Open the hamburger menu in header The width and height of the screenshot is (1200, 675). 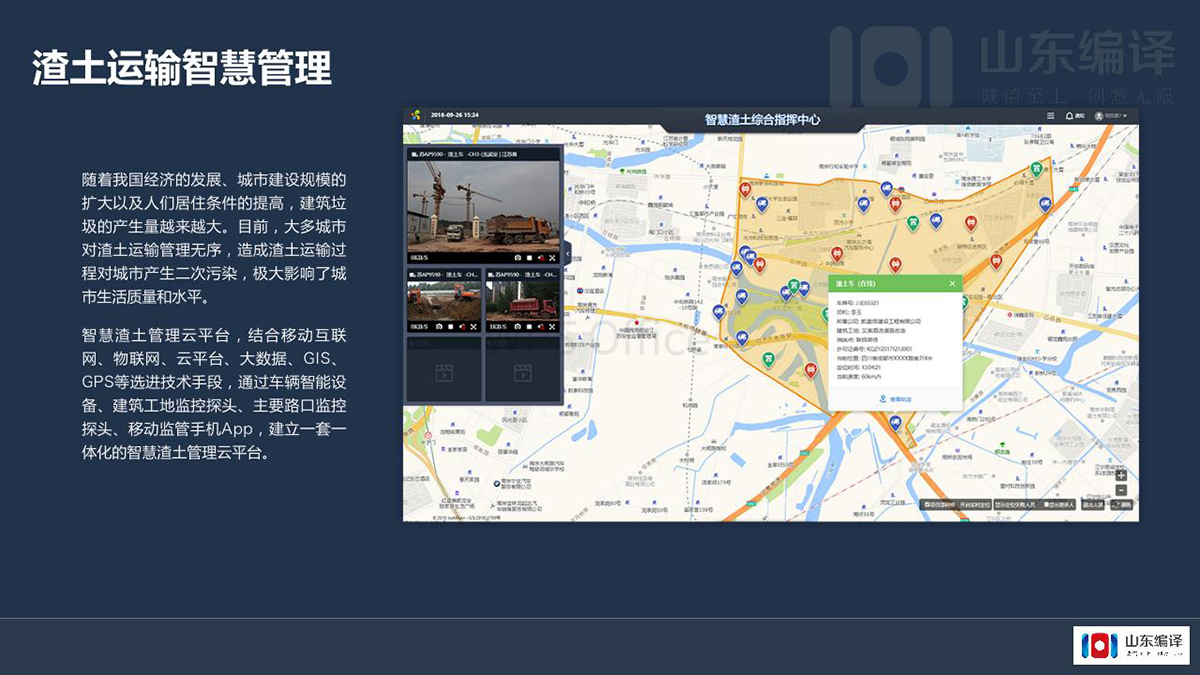click(x=1050, y=116)
